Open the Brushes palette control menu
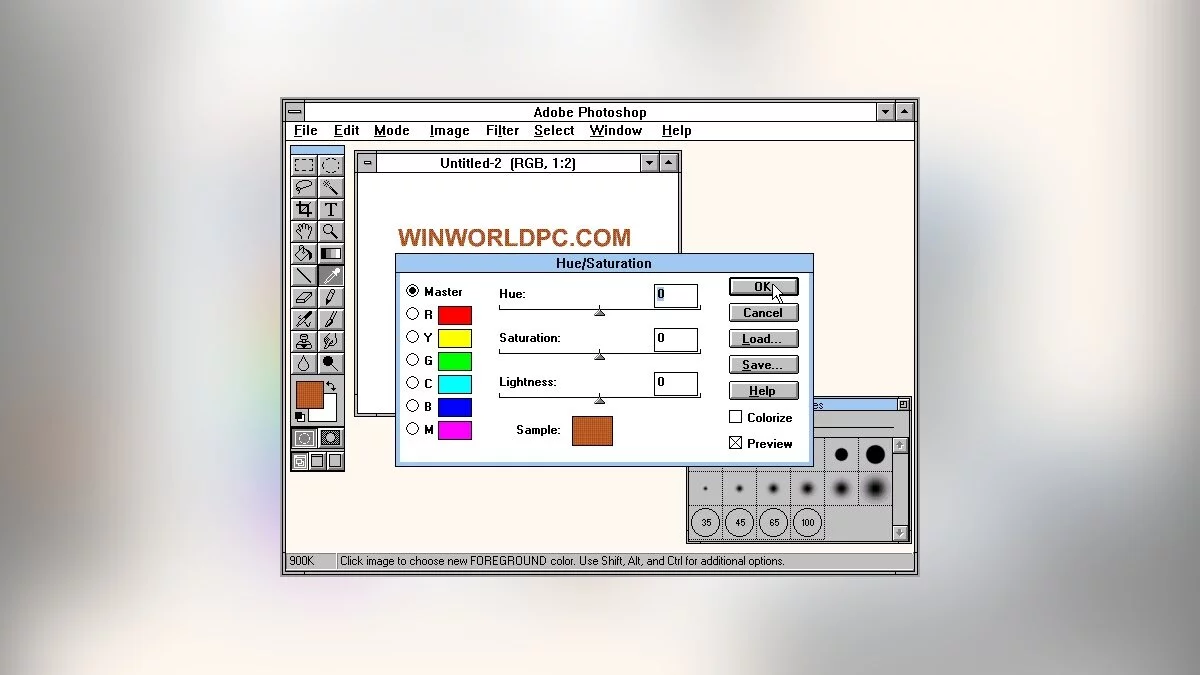Viewport: 1200px width, 675px height. [x=903, y=405]
